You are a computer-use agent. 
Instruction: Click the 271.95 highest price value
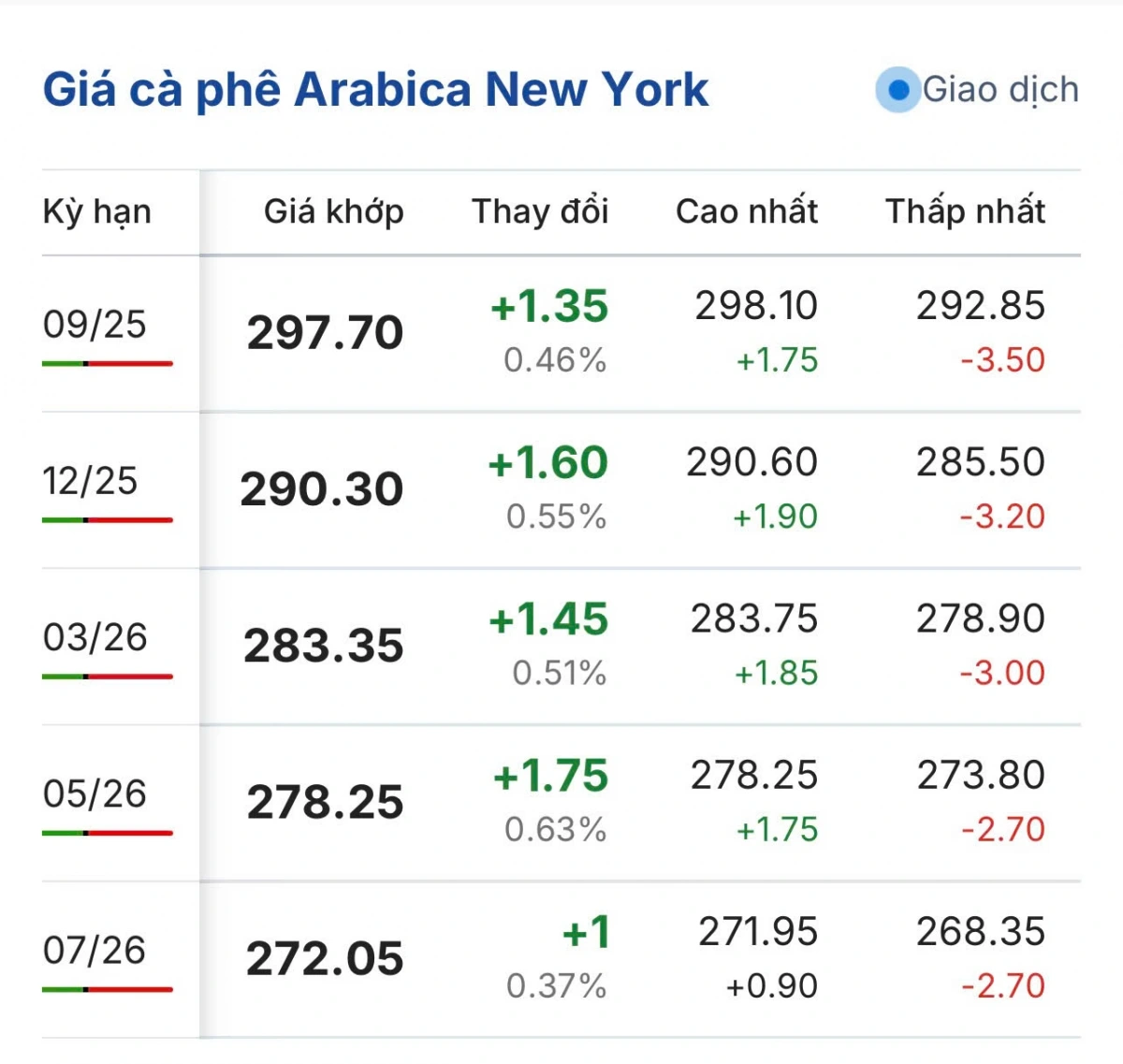758,932
